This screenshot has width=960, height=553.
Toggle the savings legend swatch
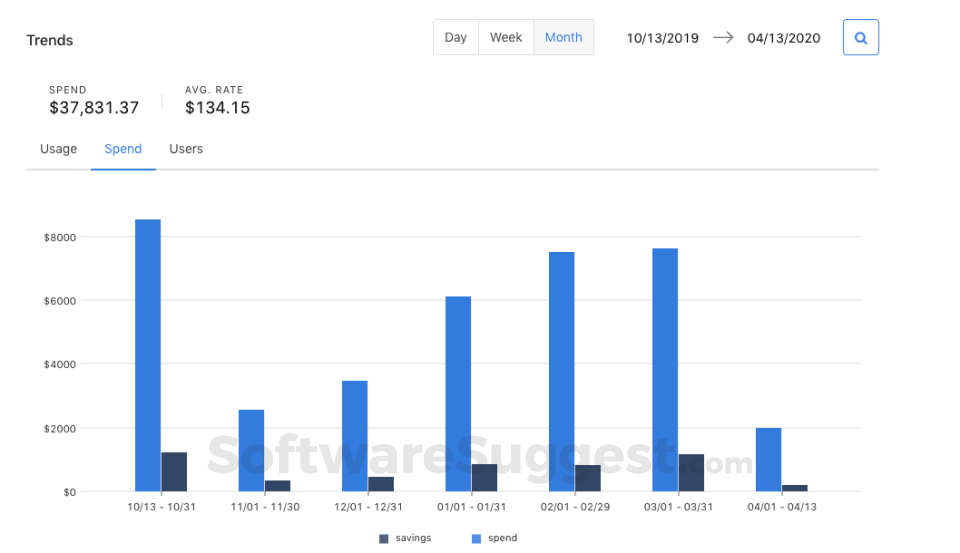click(x=384, y=538)
